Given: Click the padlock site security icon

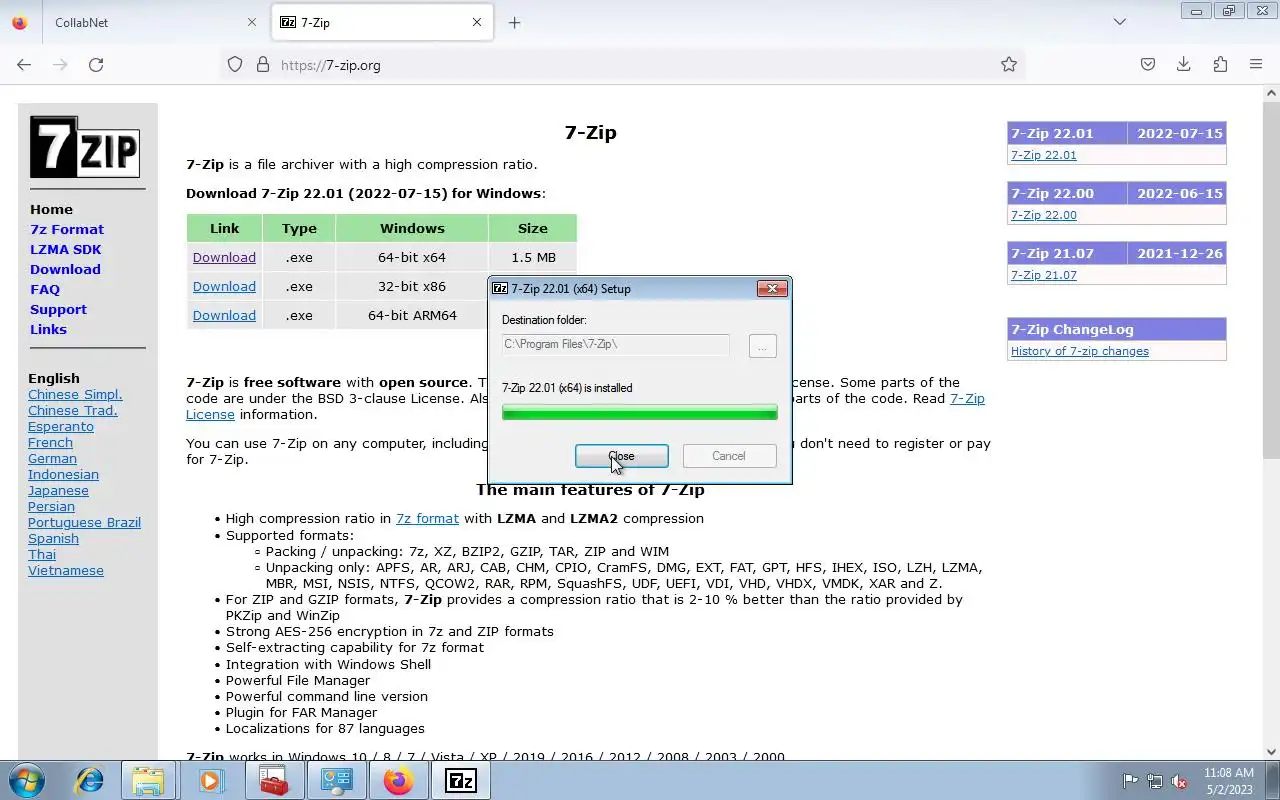Looking at the screenshot, I should coord(263,65).
